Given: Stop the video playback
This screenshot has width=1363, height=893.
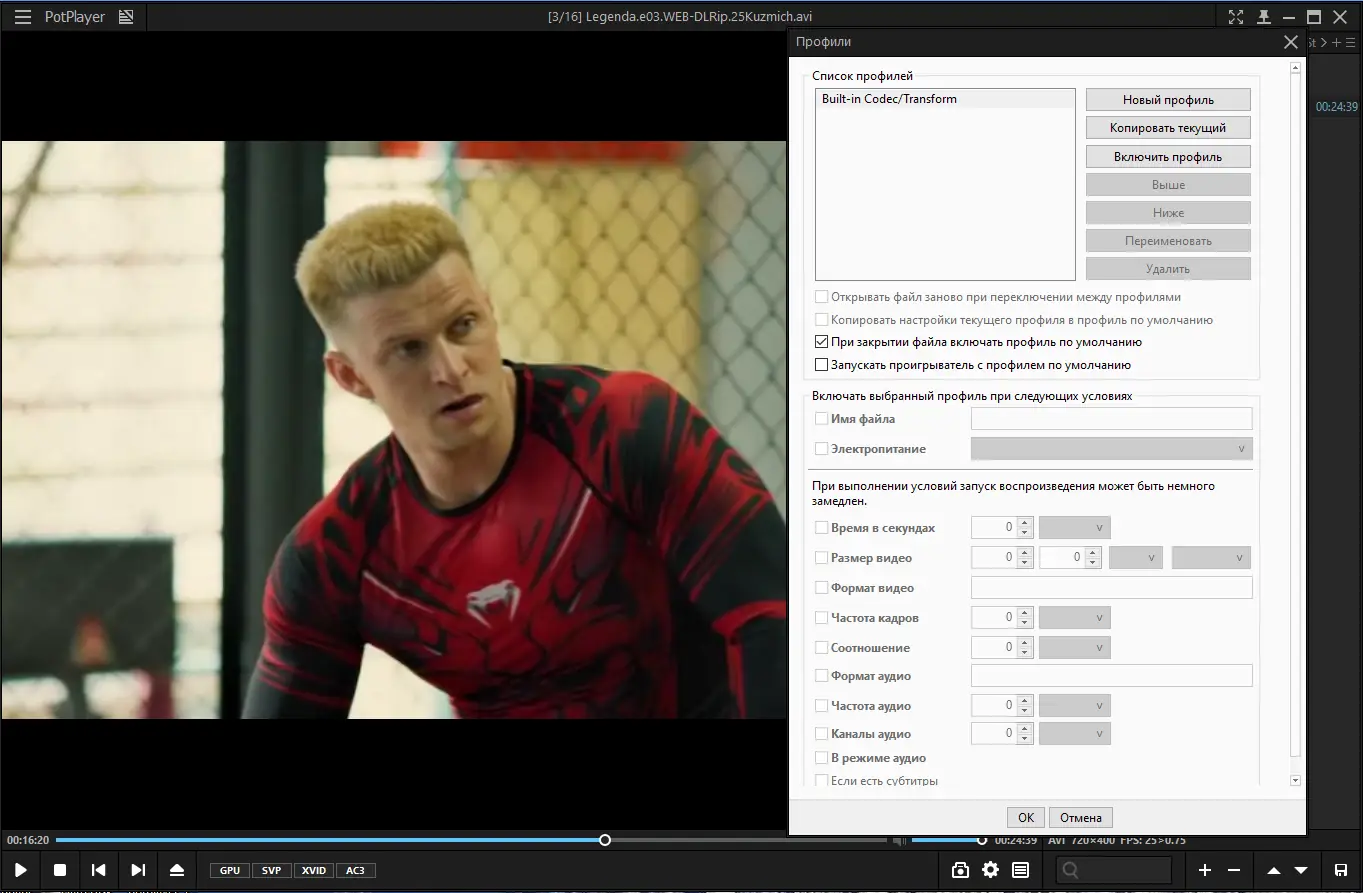Looking at the screenshot, I should tap(60, 870).
